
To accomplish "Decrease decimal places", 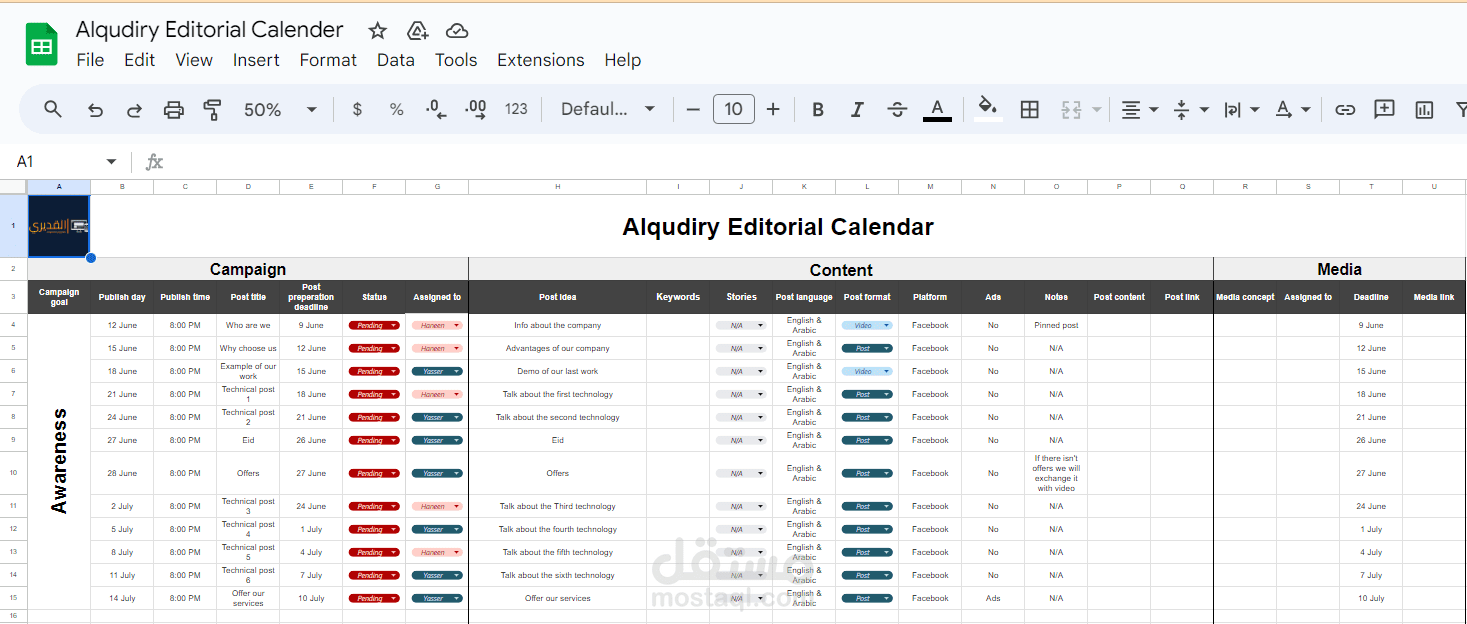I will (436, 110).
